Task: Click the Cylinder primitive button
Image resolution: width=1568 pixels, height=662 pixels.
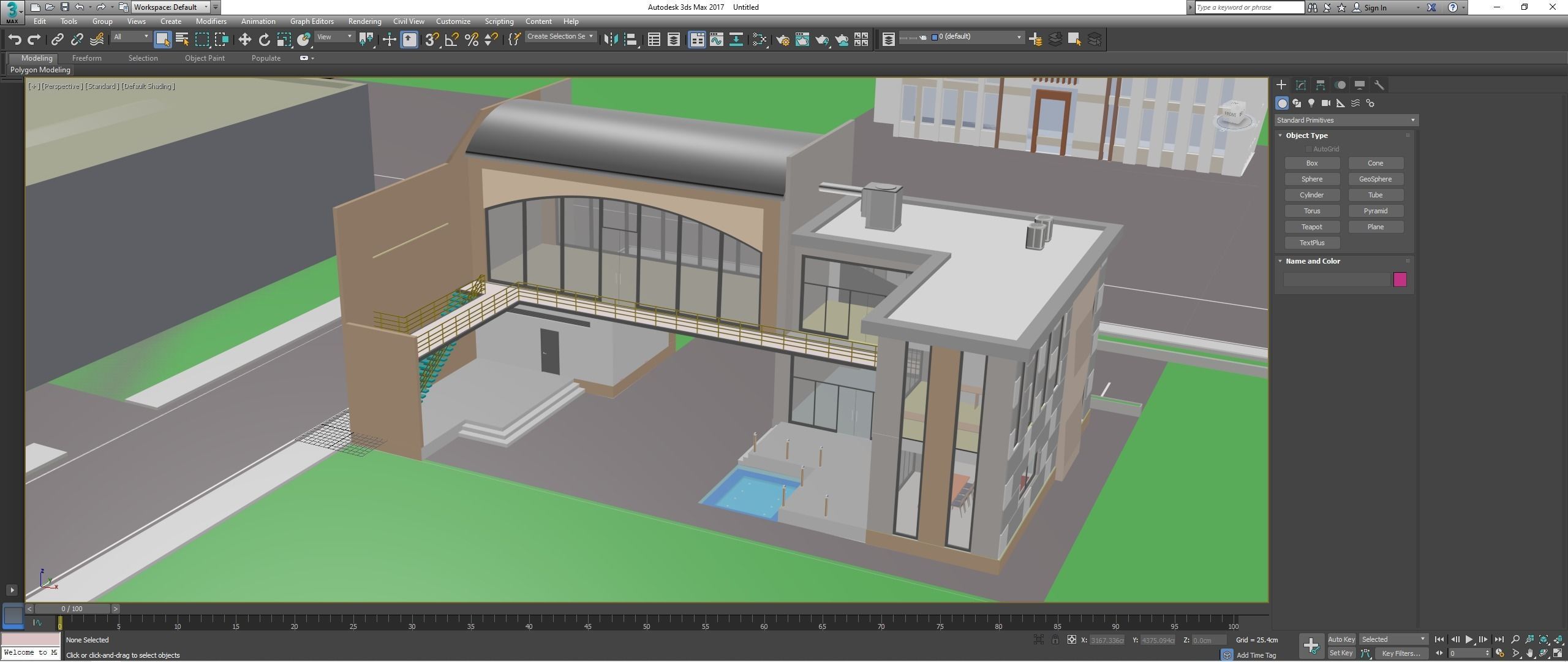Action: point(1311,195)
